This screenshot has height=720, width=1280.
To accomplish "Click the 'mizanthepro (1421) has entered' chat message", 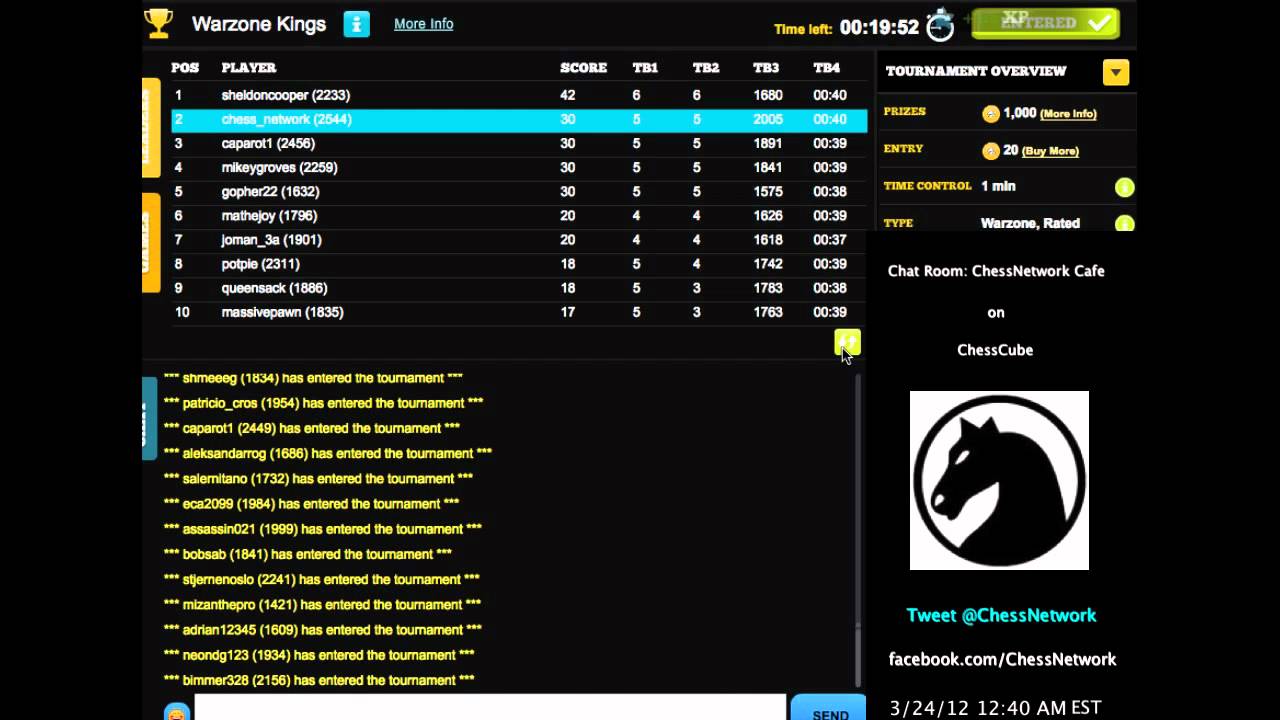I will (322, 604).
